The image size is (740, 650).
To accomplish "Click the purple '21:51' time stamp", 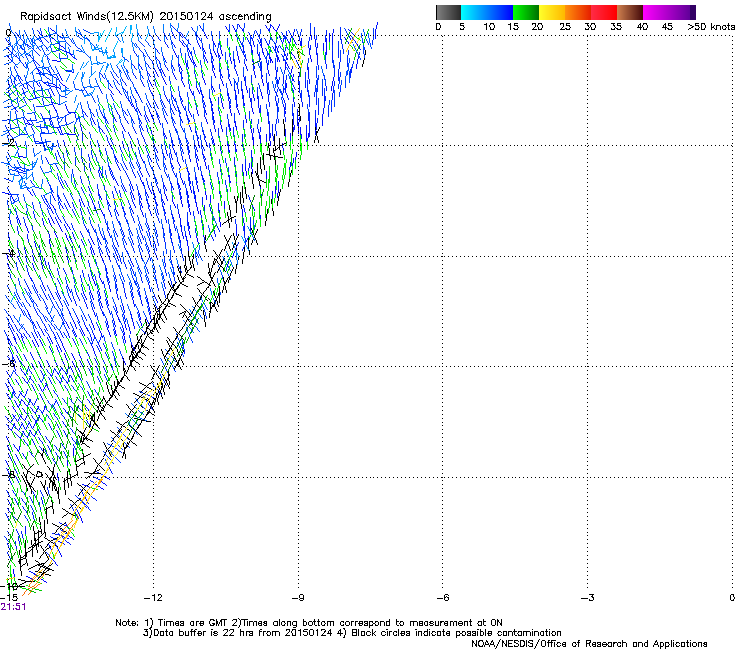I will coord(13,607).
